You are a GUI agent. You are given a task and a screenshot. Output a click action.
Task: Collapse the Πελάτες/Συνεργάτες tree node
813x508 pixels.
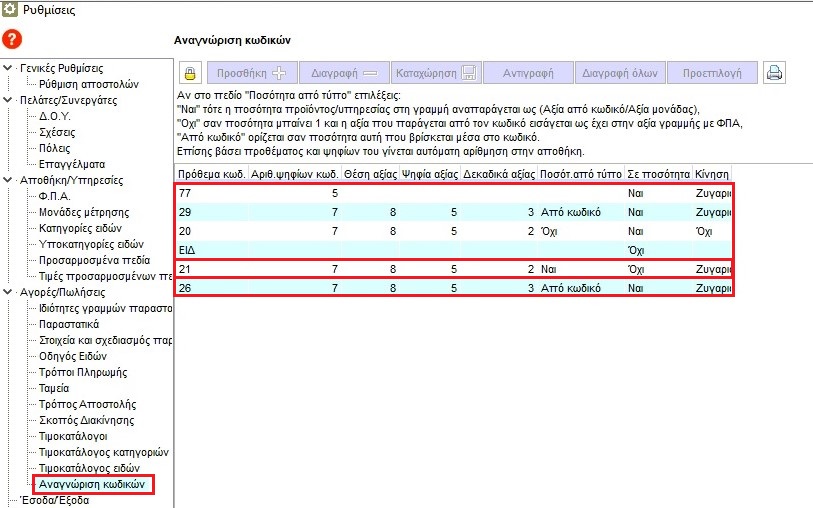[8, 100]
